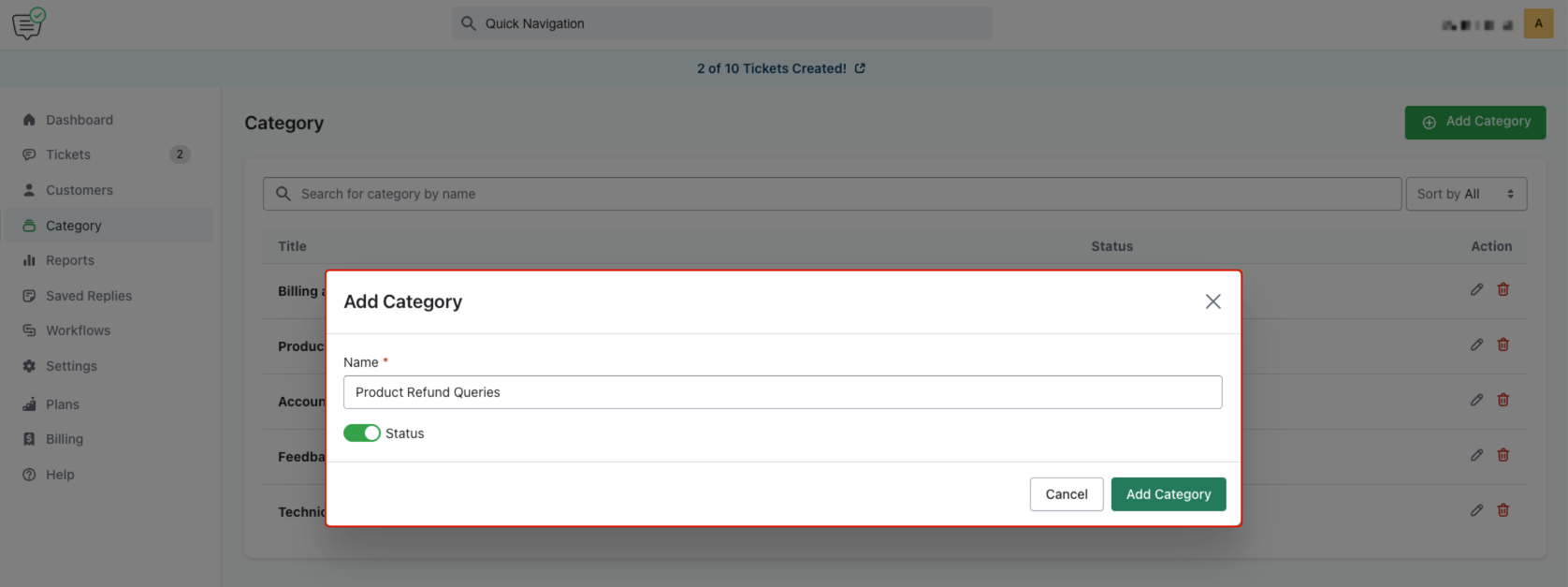Click edit pencil icon in first category row
Image resolution: width=1568 pixels, height=587 pixels.
click(1476, 290)
